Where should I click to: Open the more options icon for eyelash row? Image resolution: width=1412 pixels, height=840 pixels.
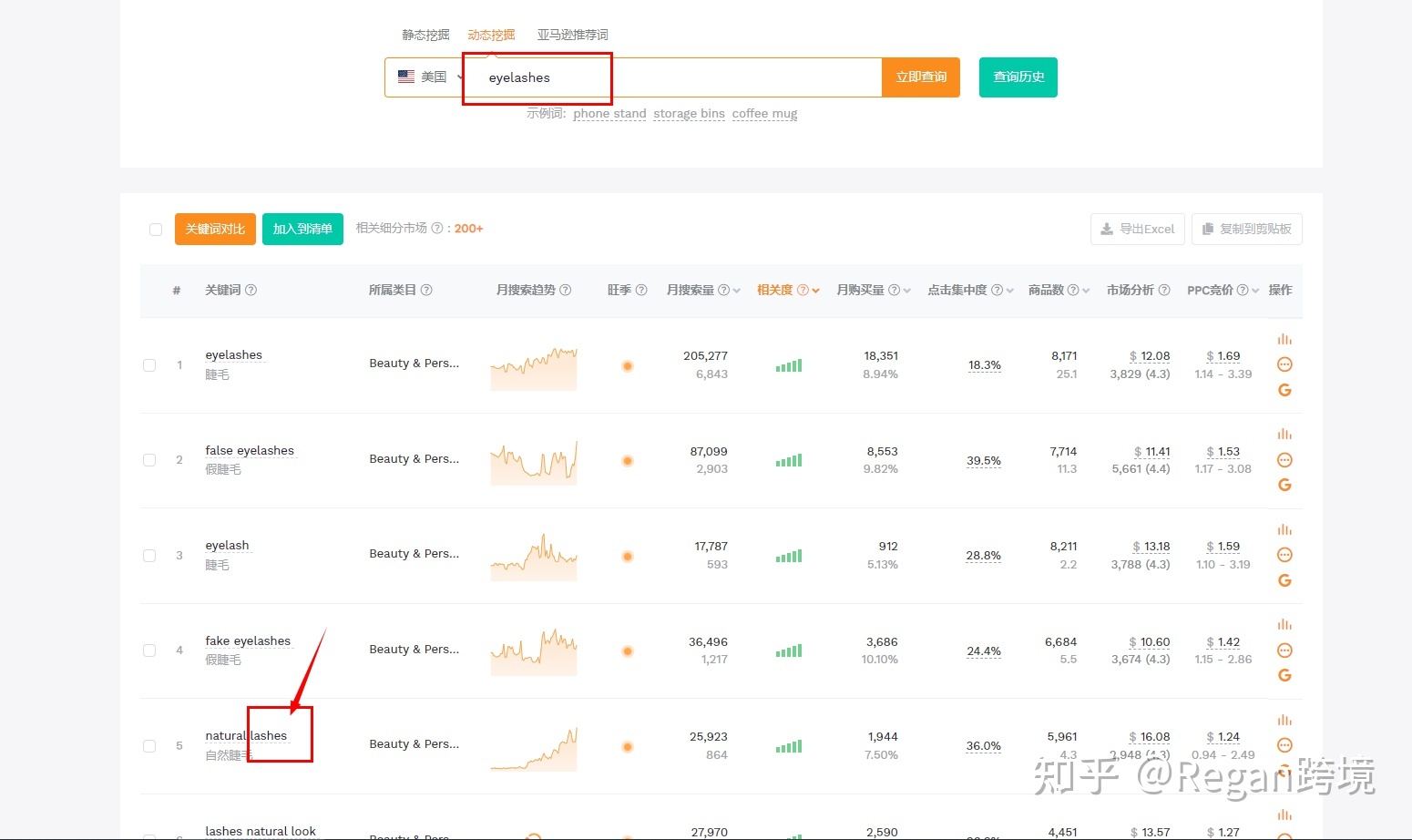(1284, 555)
